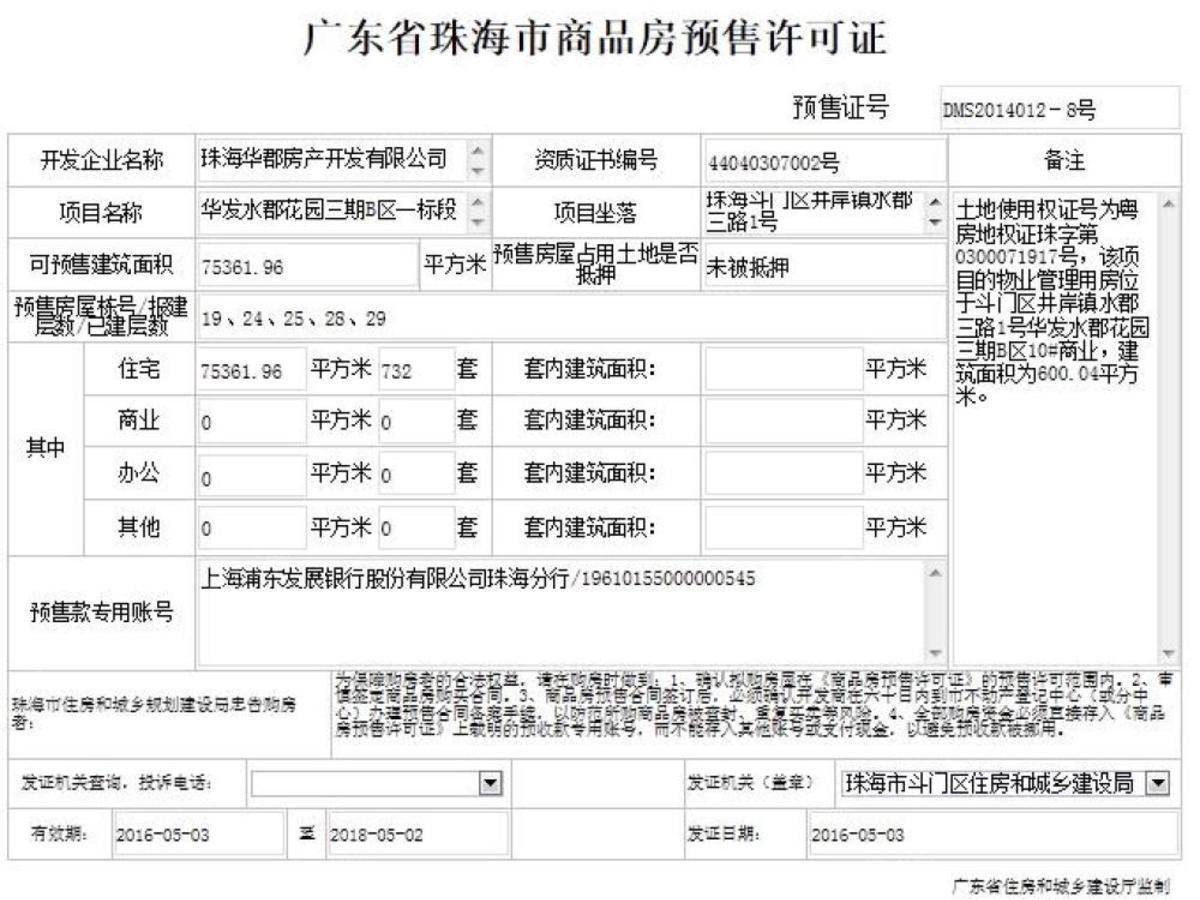Click the 办公 unit count (套) field
This screenshot has height=900, width=1200.
tap(416, 475)
